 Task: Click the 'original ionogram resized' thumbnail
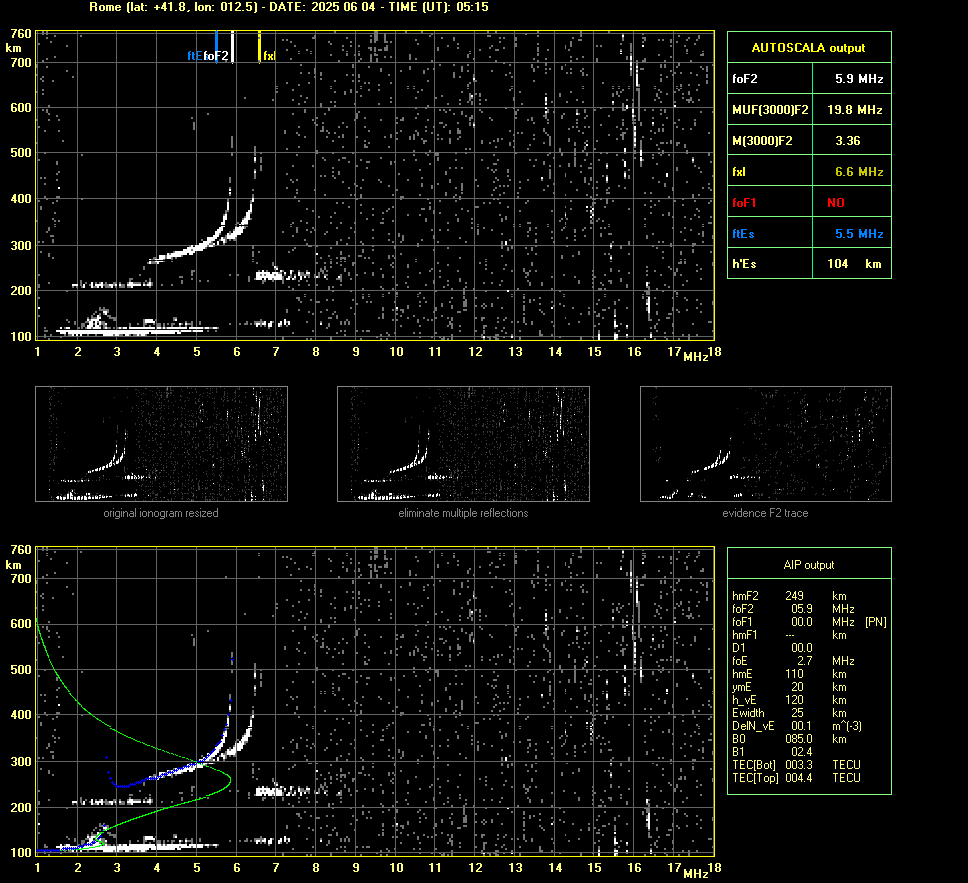[x=161, y=444]
